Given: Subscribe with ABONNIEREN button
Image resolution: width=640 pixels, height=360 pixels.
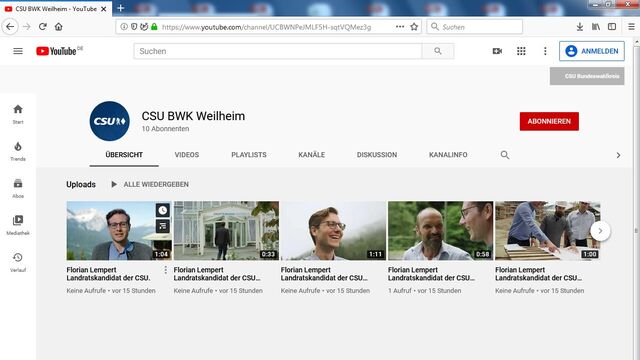Looking at the screenshot, I should [549, 121].
